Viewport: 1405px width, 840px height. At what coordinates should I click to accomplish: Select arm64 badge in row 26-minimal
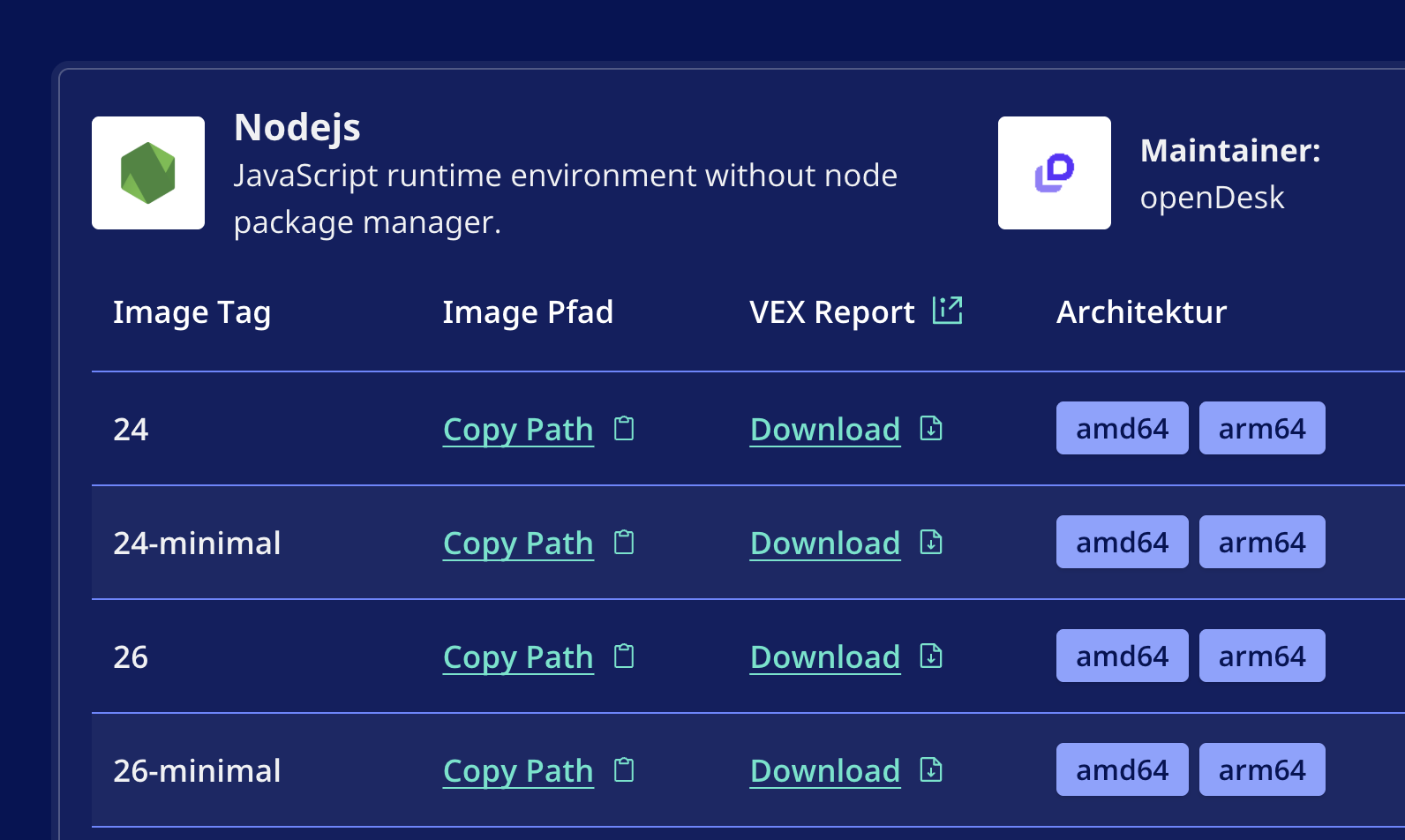point(1262,769)
